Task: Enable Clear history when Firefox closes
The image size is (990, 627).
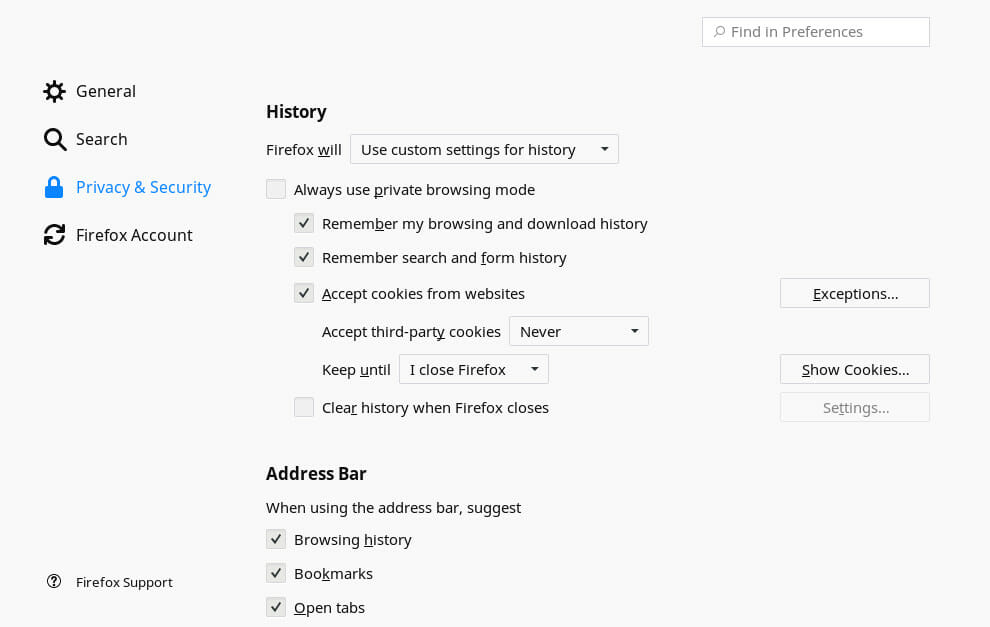Action: pyautogui.click(x=304, y=407)
